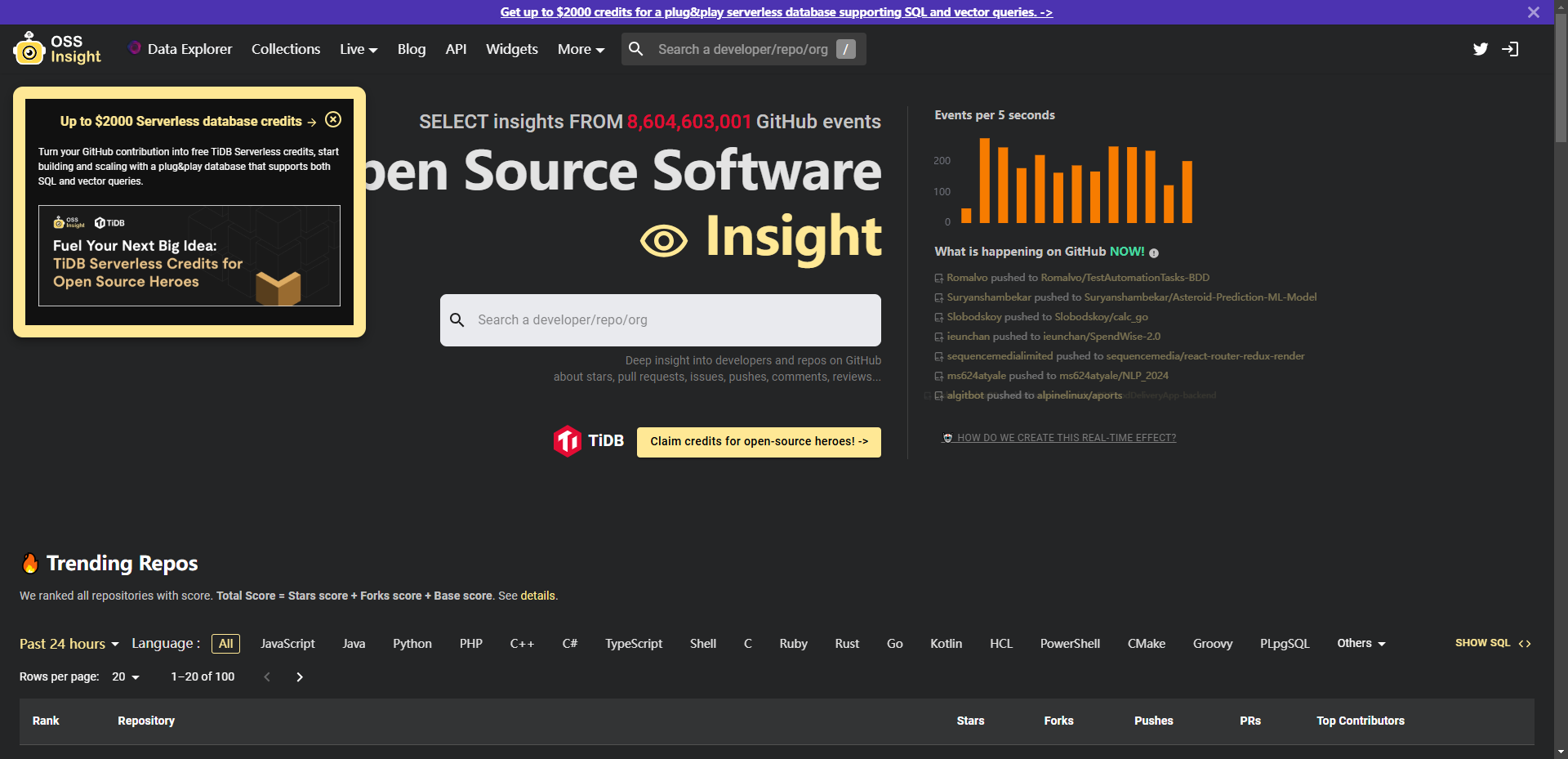Enable the TypeScript language filter
This screenshot has width=1568, height=759.
coord(634,644)
